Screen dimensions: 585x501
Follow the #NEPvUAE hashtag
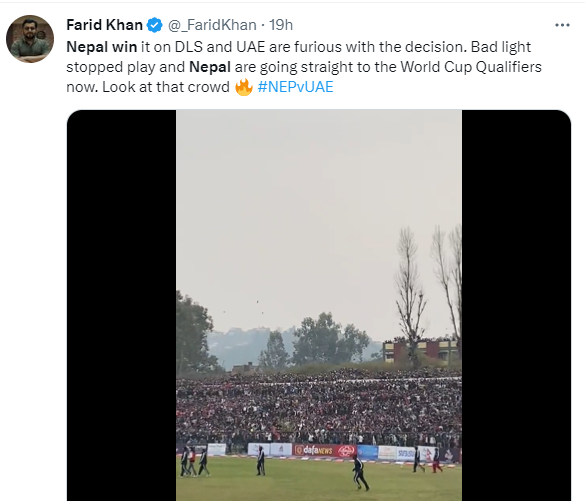[295, 87]
